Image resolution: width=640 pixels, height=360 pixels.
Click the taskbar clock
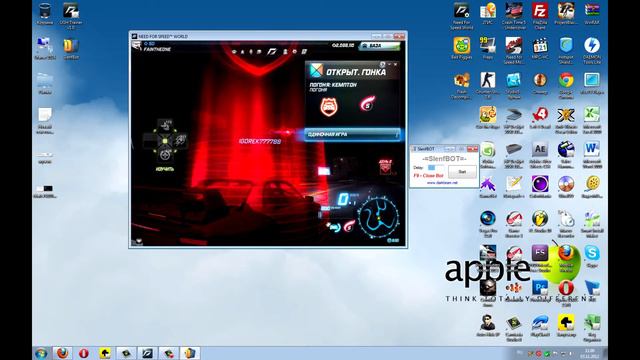pos(589,353)
